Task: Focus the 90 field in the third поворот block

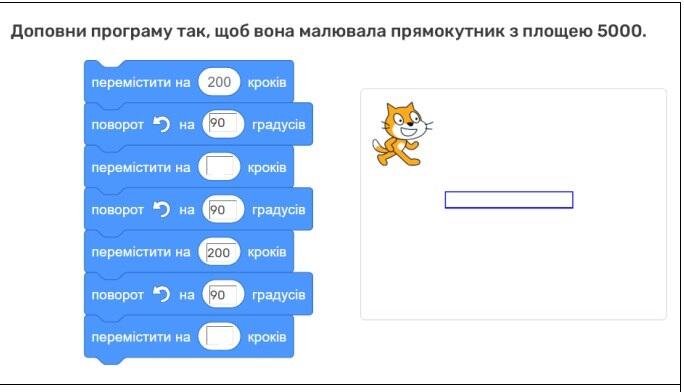Action: 223,294
